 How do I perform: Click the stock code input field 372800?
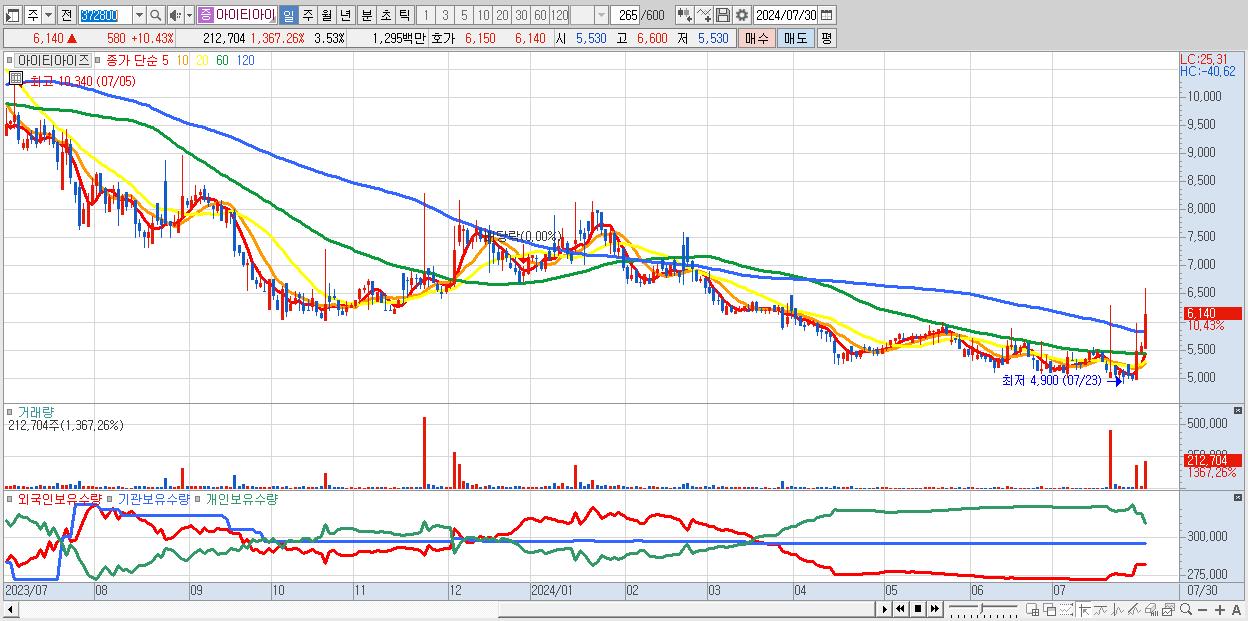click(106, 15)
